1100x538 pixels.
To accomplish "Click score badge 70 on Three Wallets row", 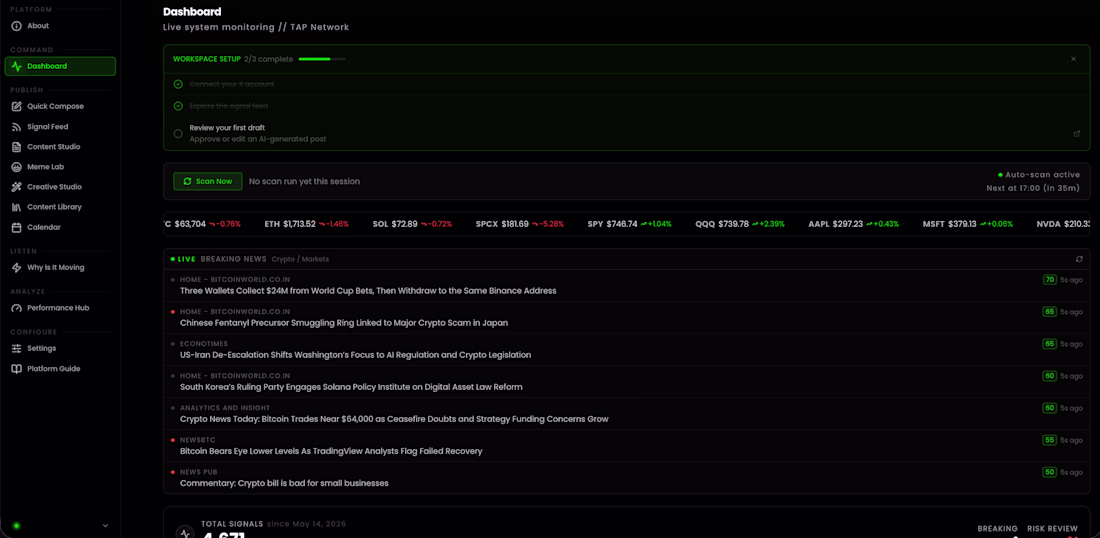I will (x=1049, y=280).
